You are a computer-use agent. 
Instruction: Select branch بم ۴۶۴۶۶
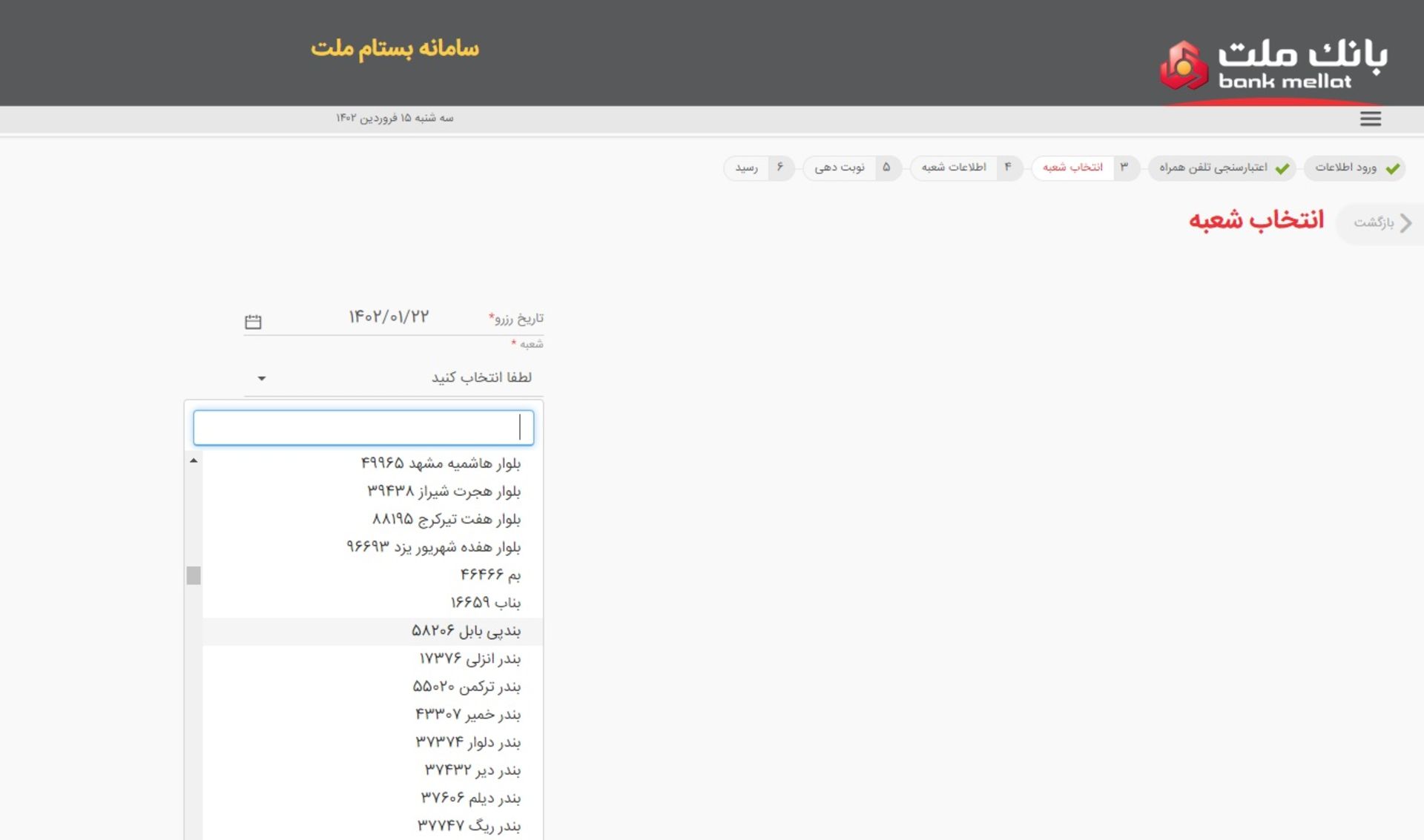(372, 575)
